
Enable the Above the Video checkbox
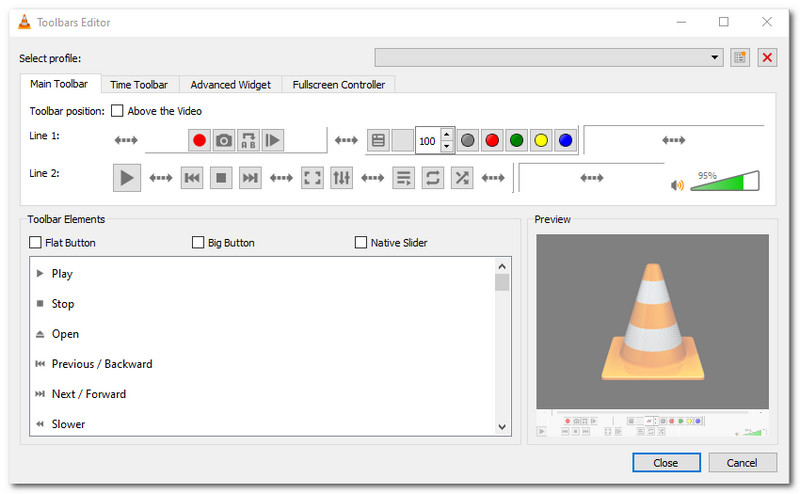(x=117, y=111)
